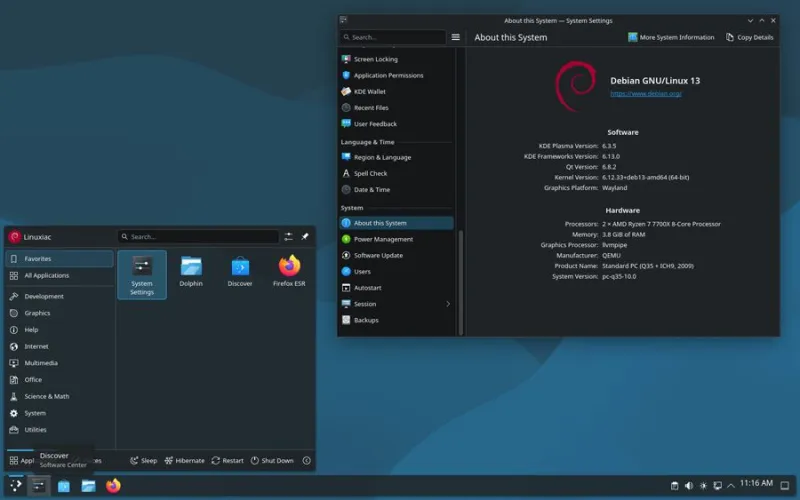800x500 pixels.
Task: Open Discover from launcher favorites grid
Action: coord(240,272)
